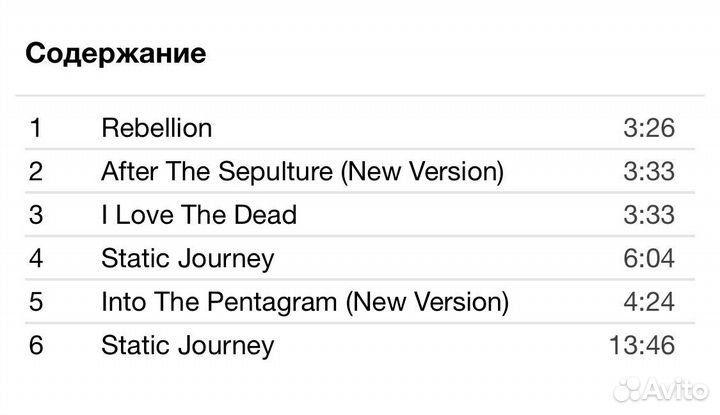Select the I Love The Dead track
This screenshot has width=720, height=415.
point(199,215)
